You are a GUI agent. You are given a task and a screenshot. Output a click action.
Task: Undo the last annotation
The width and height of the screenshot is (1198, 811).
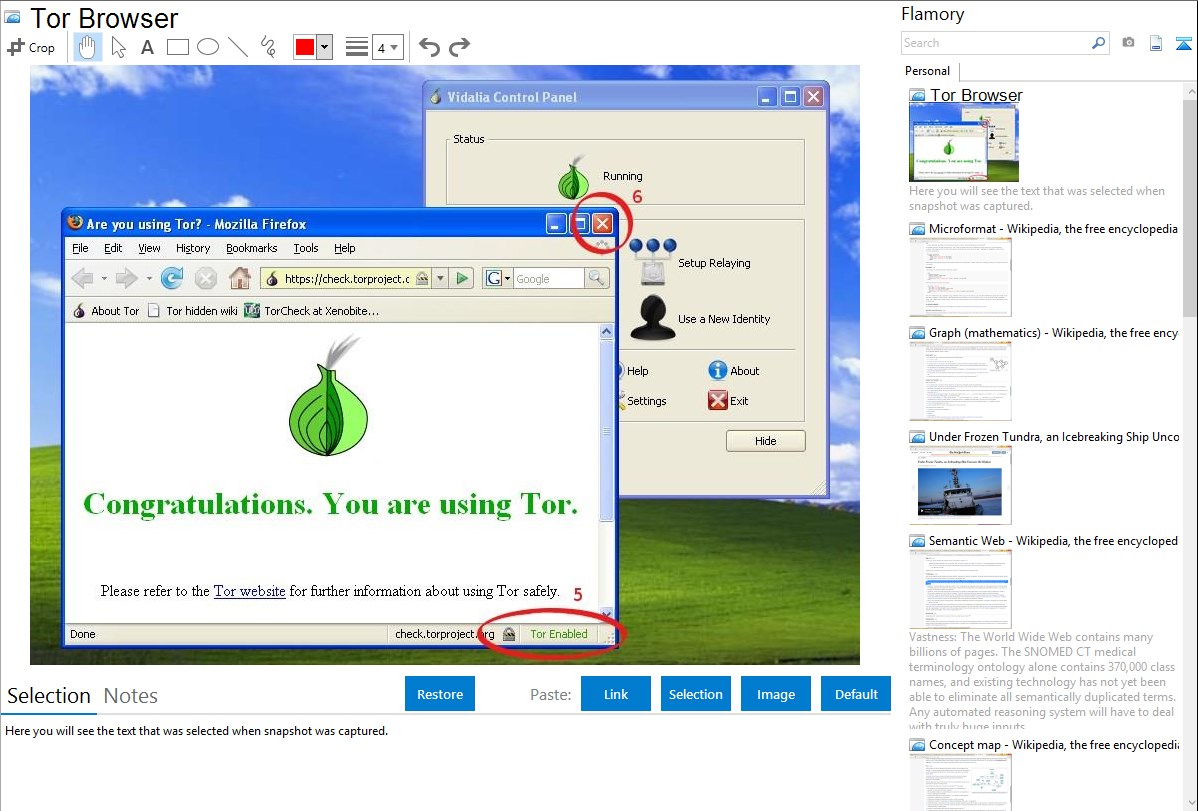pos(429,47)
